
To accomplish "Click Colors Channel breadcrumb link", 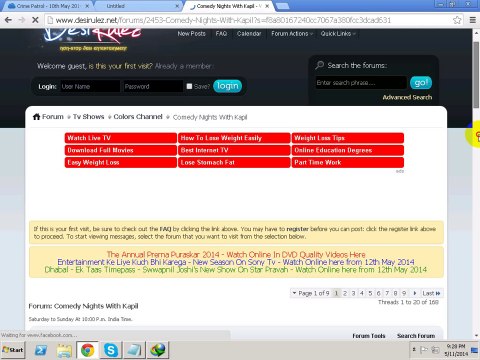I will tap(138, 117).
